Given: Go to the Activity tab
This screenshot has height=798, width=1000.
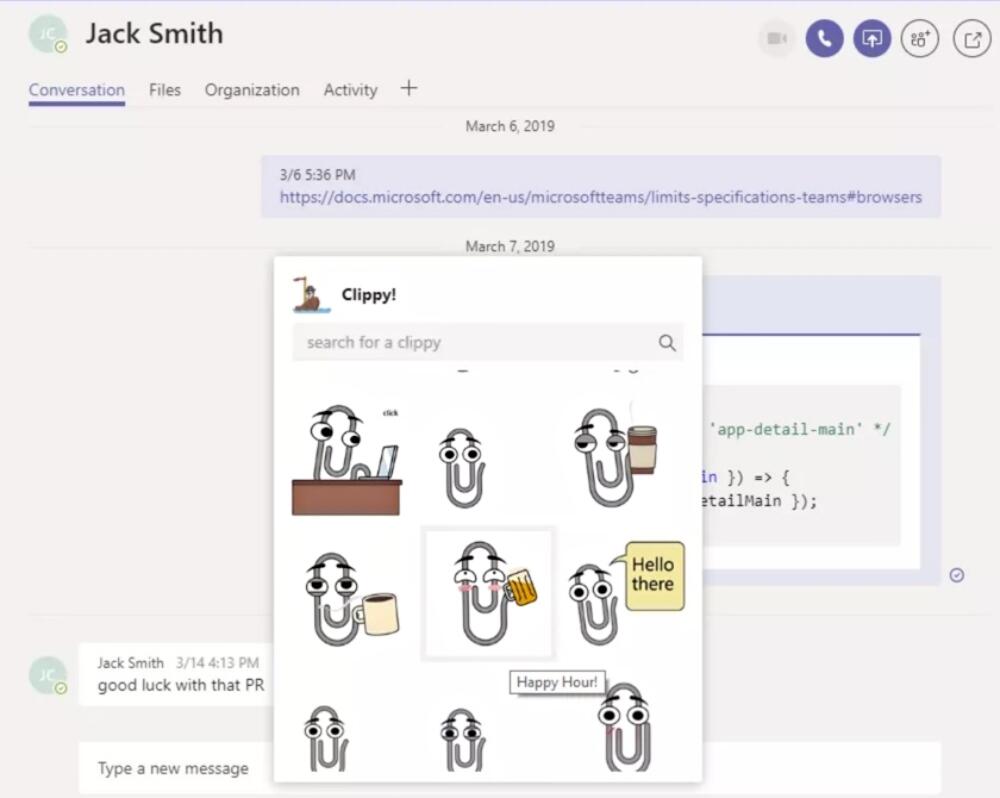Looking at the screenshot, I should point(350,90).
